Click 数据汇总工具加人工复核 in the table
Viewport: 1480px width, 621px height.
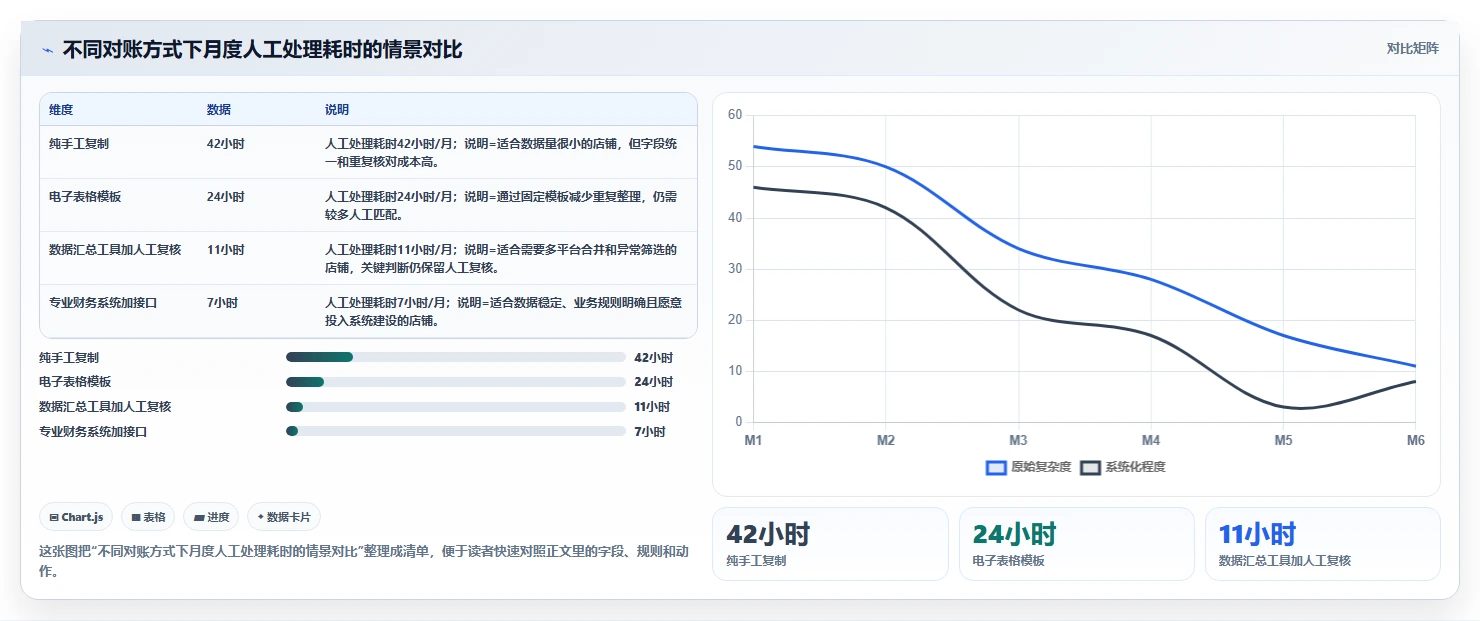click(x=115, y=249)
